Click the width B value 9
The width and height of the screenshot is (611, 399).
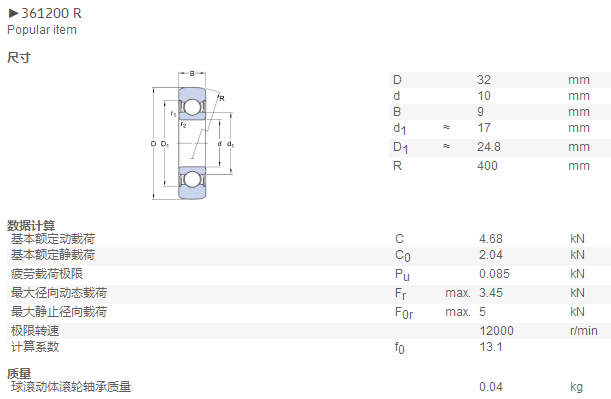(x=480, y=112)
